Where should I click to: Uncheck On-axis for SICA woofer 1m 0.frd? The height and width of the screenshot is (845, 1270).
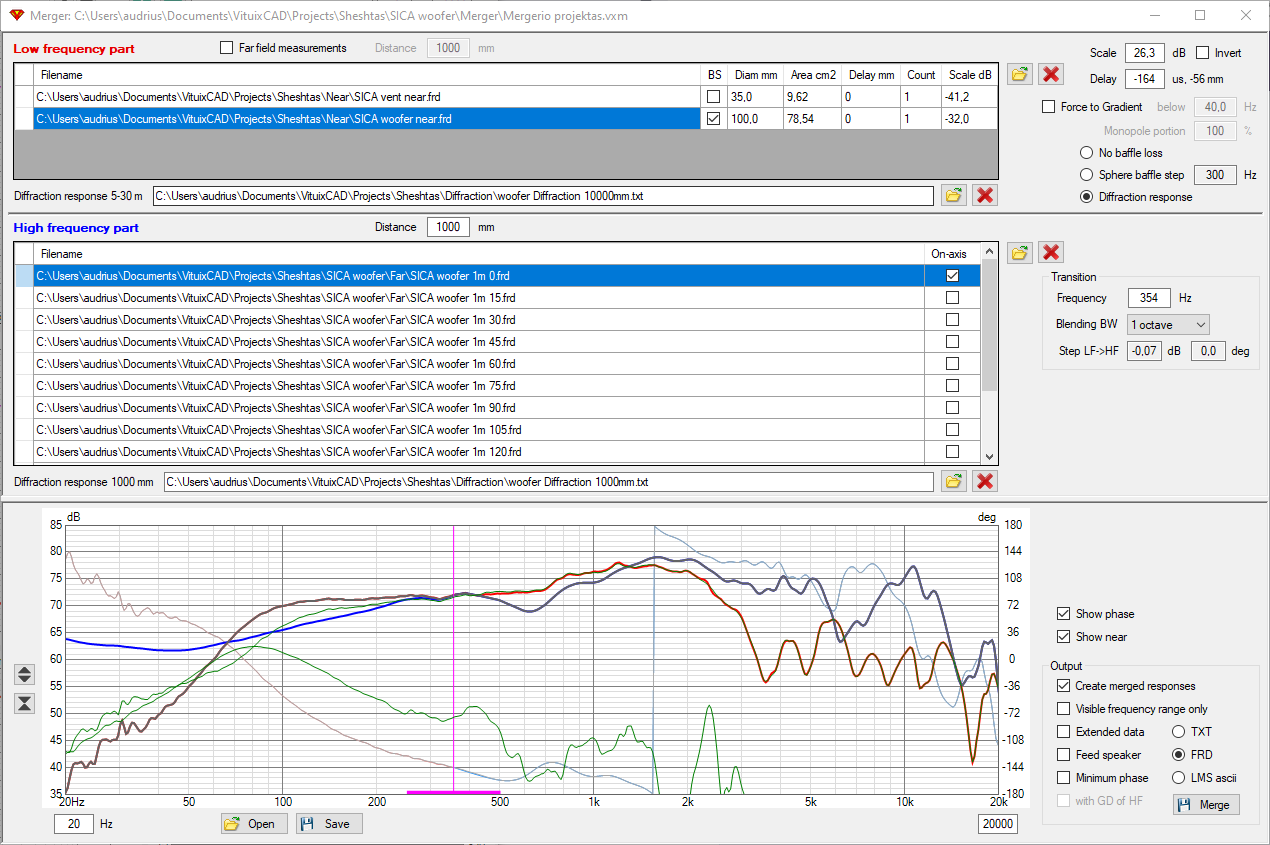tap(952, 275)
